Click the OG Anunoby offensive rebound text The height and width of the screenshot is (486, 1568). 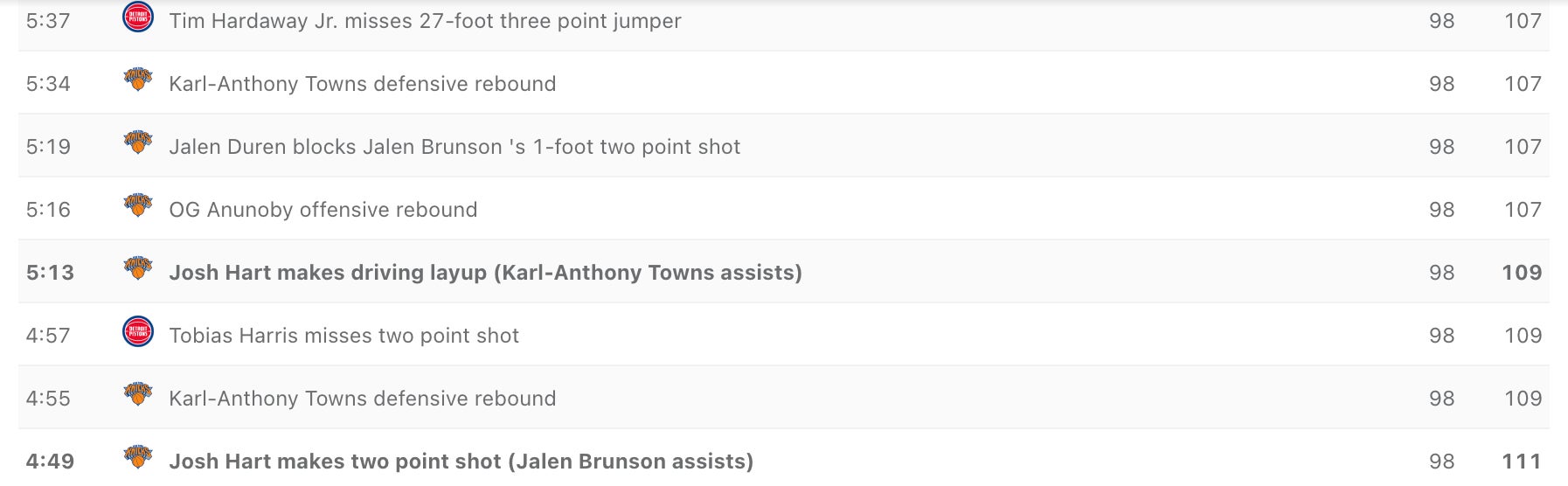[323, 210]
